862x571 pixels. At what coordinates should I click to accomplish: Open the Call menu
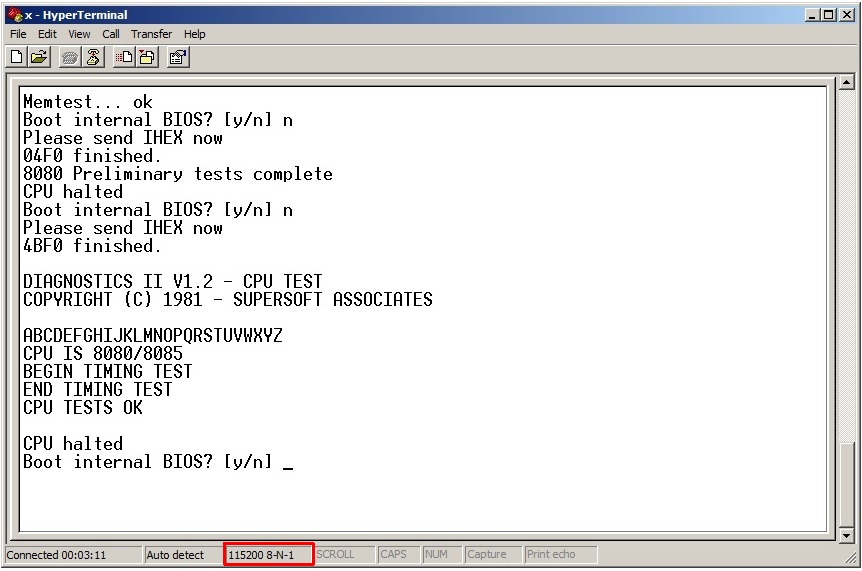click(x=110, y=34)
